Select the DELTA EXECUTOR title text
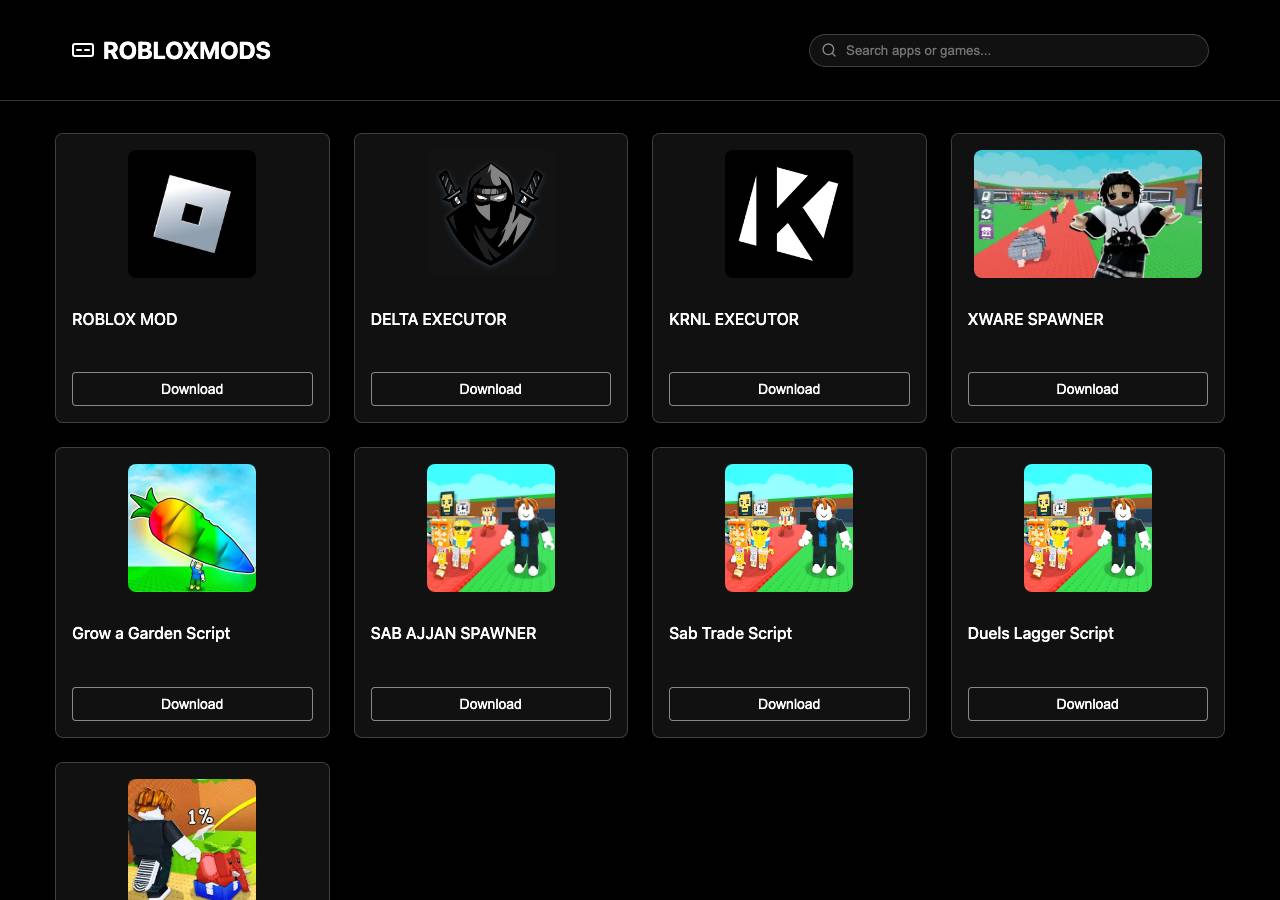1280x900 pixels. click(438, 319)
